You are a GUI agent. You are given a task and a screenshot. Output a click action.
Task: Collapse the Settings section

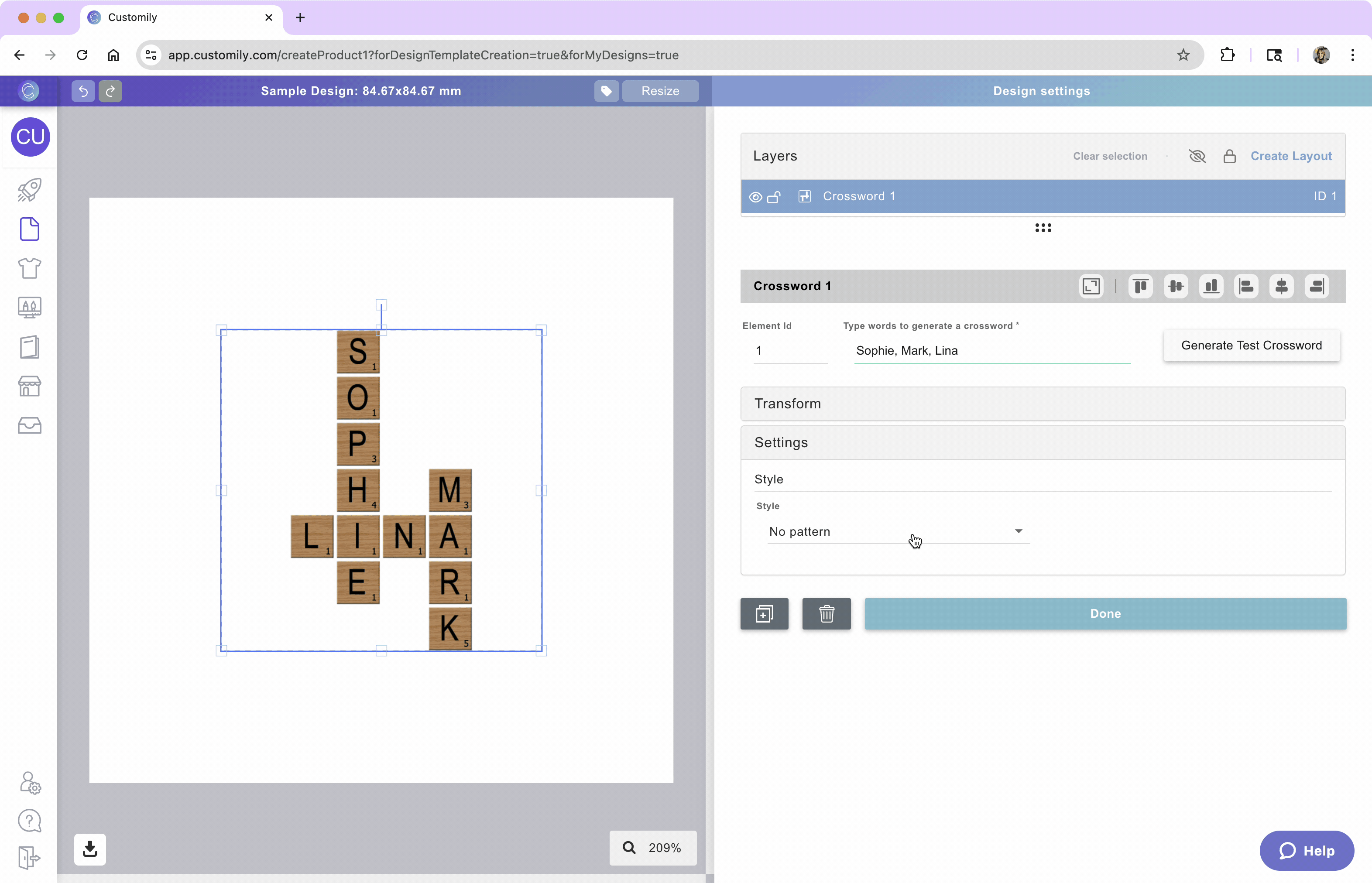tap(1042, 443)
